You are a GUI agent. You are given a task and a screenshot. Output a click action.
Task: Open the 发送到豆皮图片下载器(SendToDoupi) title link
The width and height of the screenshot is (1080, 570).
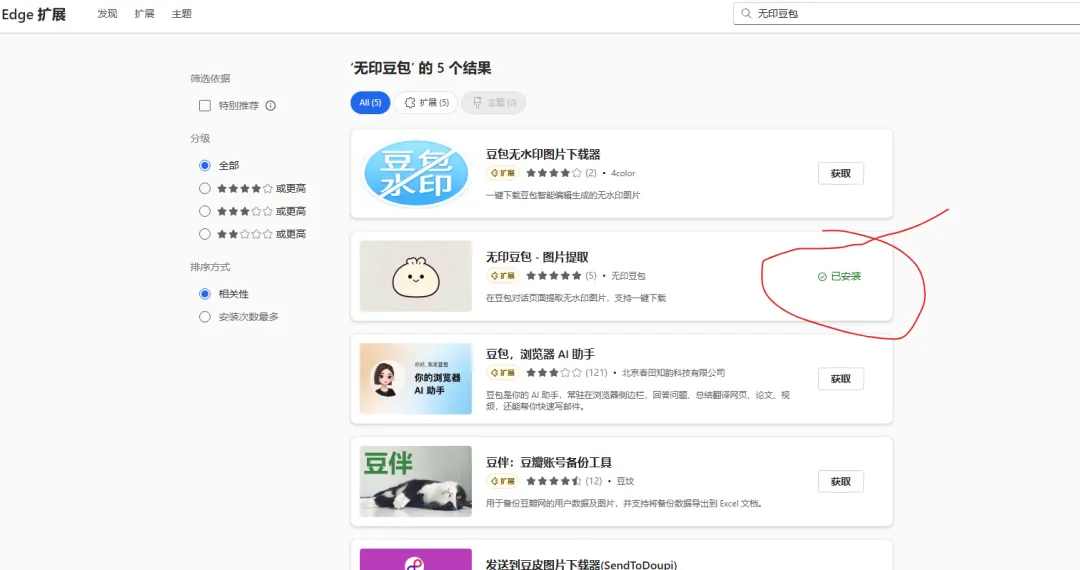coord(581,564)
